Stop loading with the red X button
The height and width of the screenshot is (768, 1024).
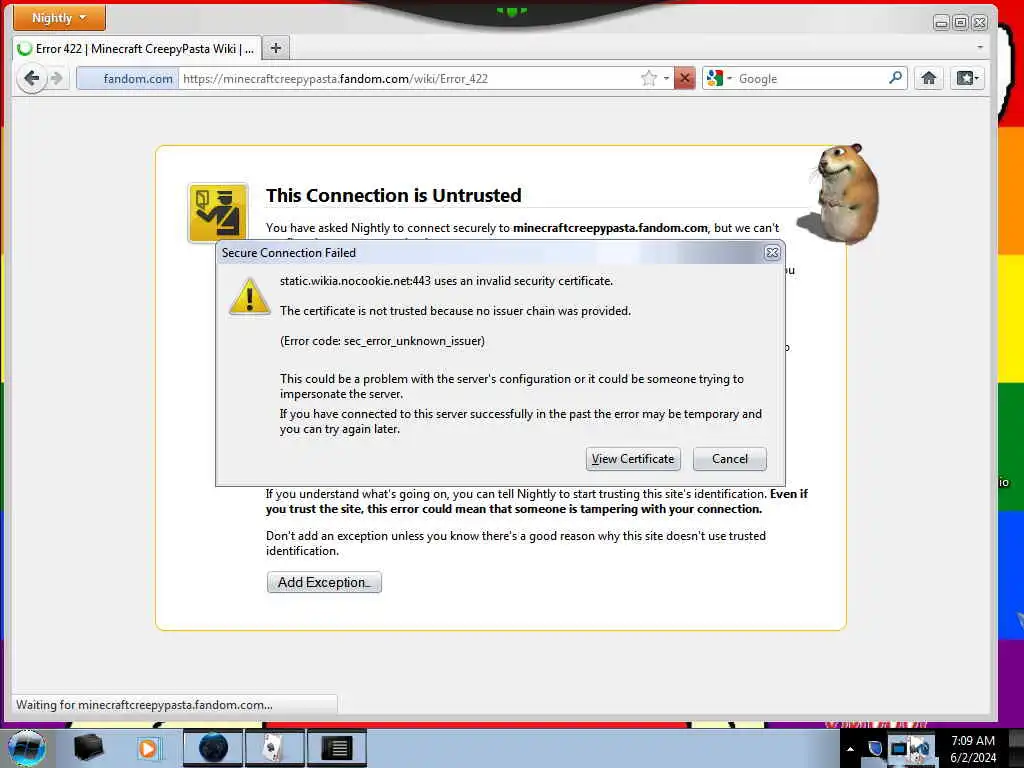[684, 78]
